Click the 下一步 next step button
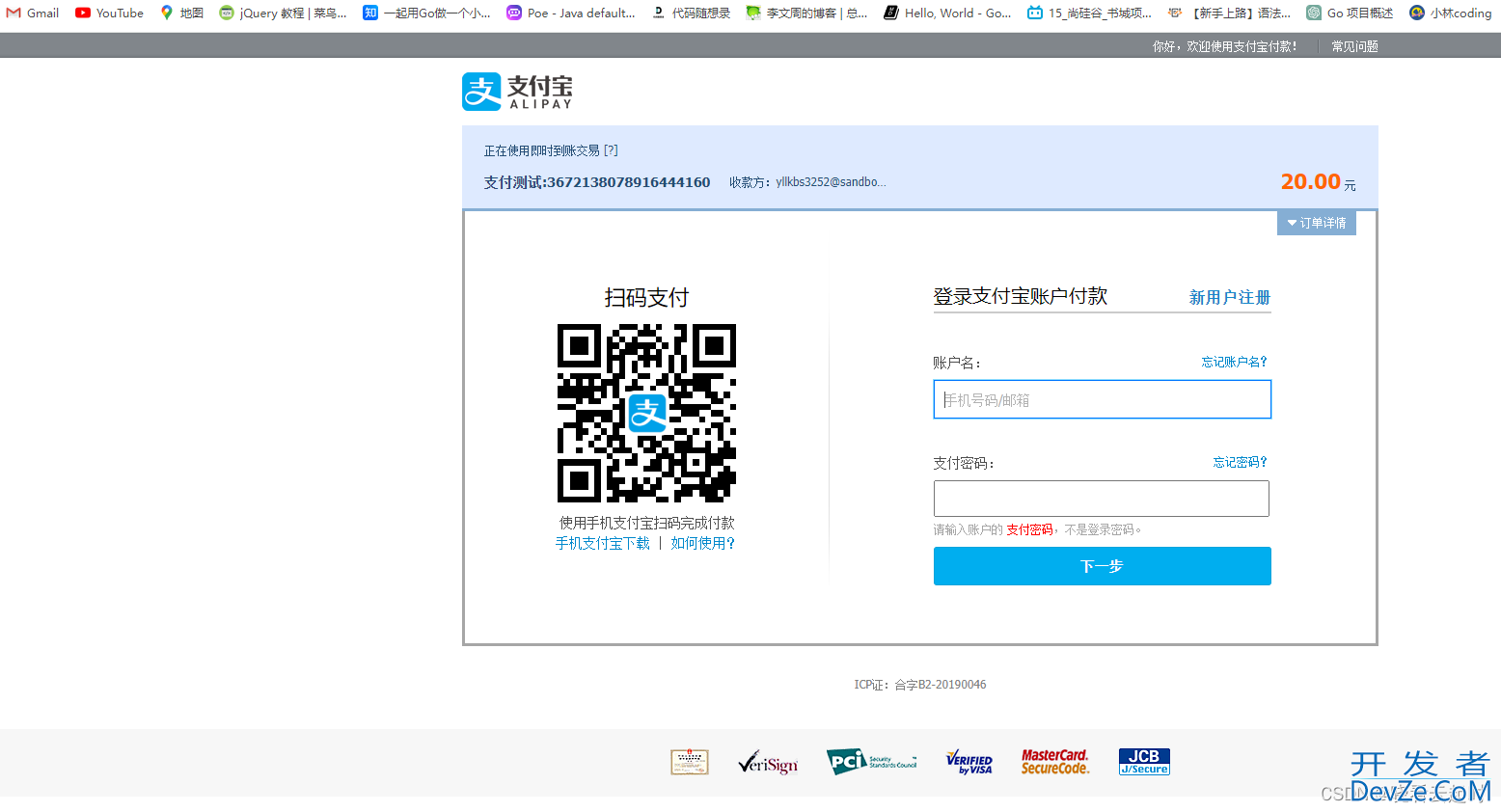 coord(1102,566)
